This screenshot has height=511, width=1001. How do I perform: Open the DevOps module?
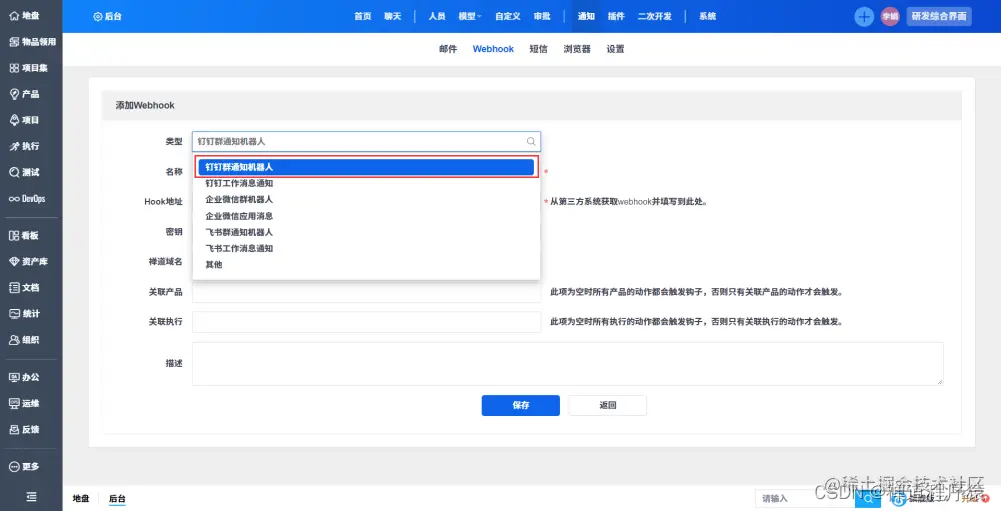(27, 199)
